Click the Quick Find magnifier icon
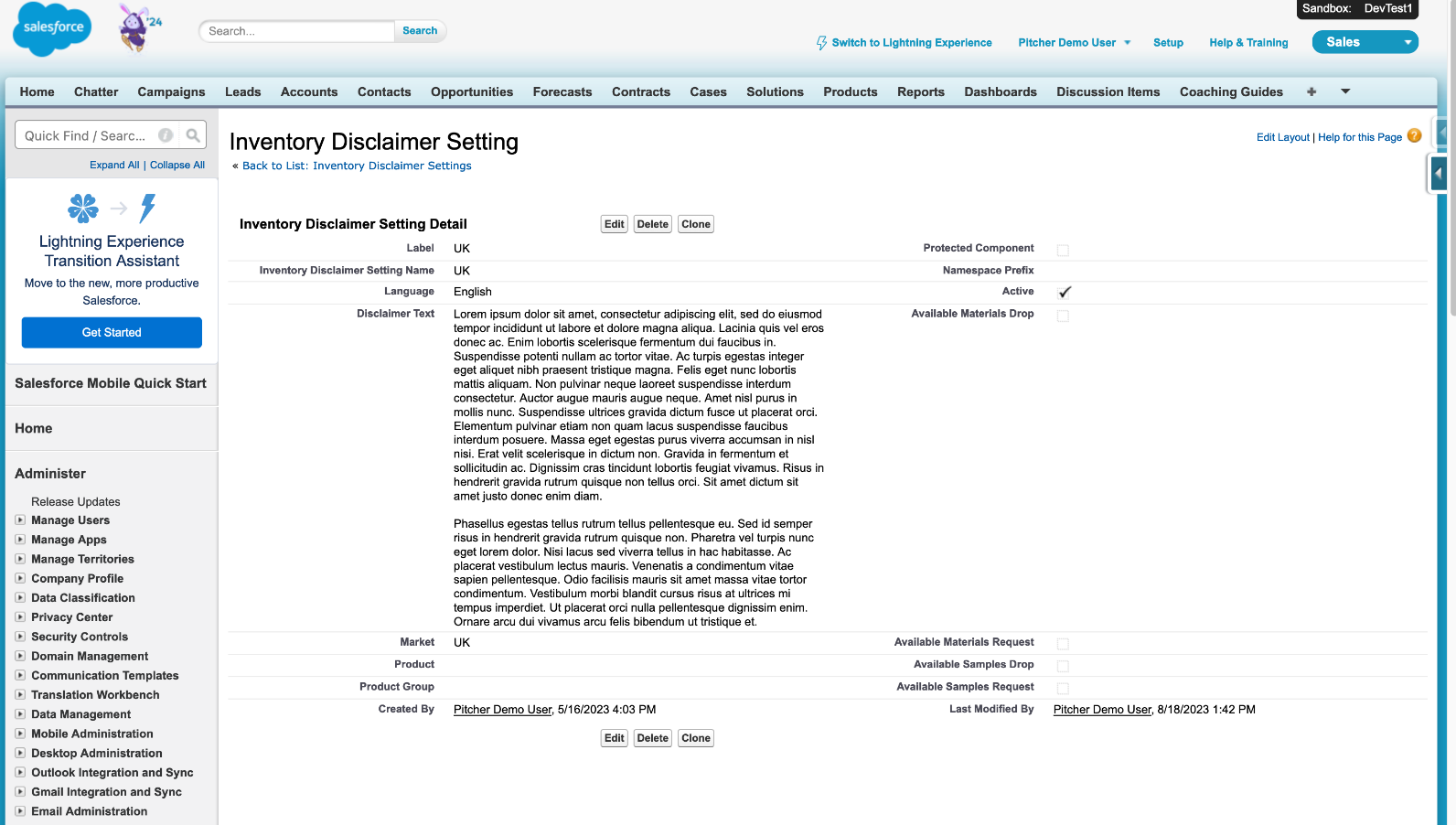 click(x=193, y=135)
